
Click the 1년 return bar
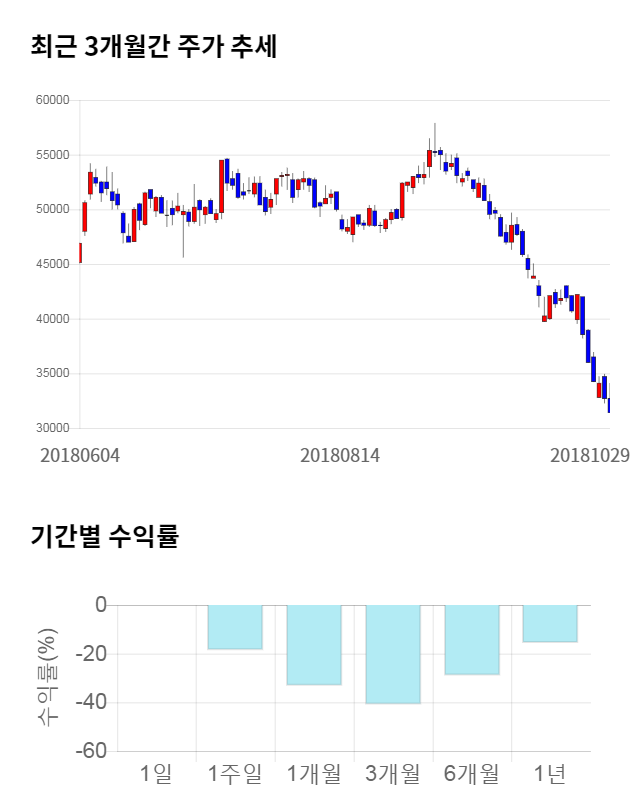pyautogui.click(x=550, y=623)
